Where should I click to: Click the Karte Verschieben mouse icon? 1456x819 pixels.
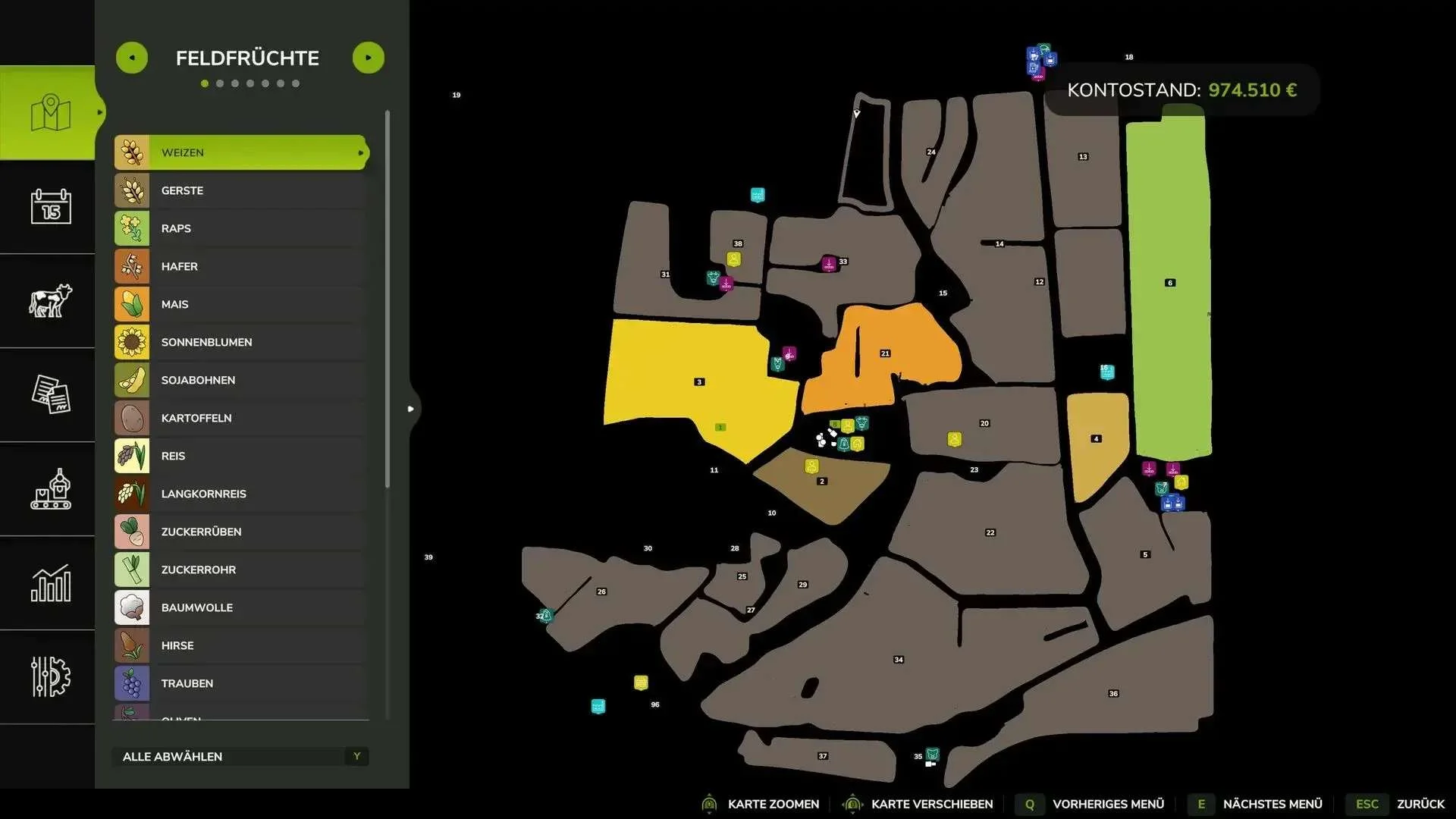[852, 803]
